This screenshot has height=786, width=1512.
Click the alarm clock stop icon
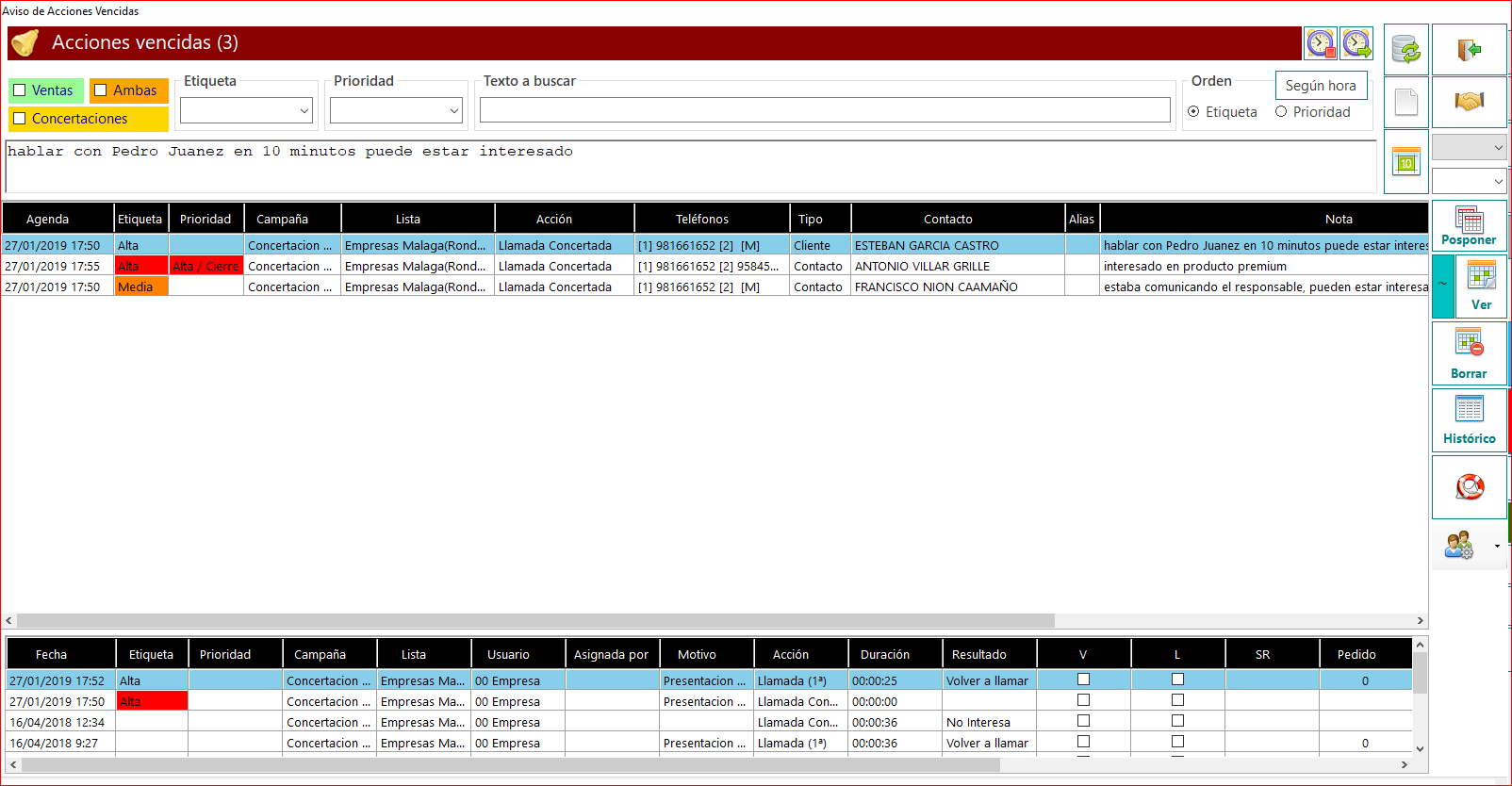1320,43
